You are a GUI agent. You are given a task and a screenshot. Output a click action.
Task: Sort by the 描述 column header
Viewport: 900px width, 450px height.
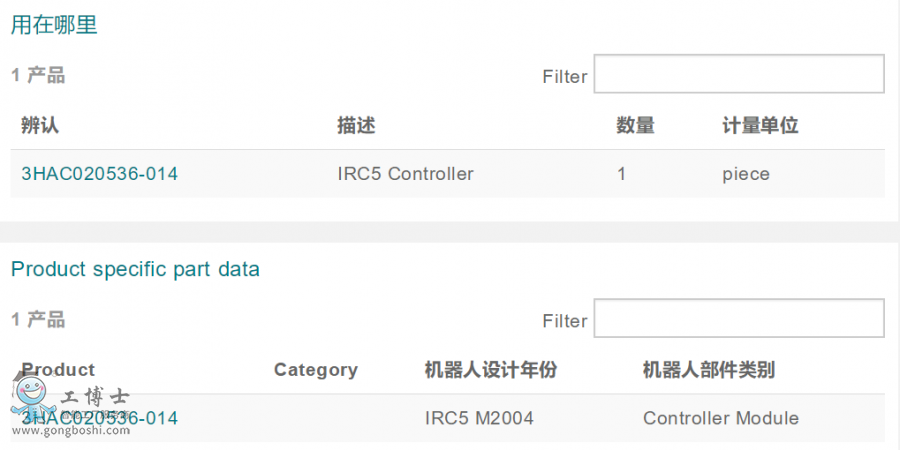point(356,126)
